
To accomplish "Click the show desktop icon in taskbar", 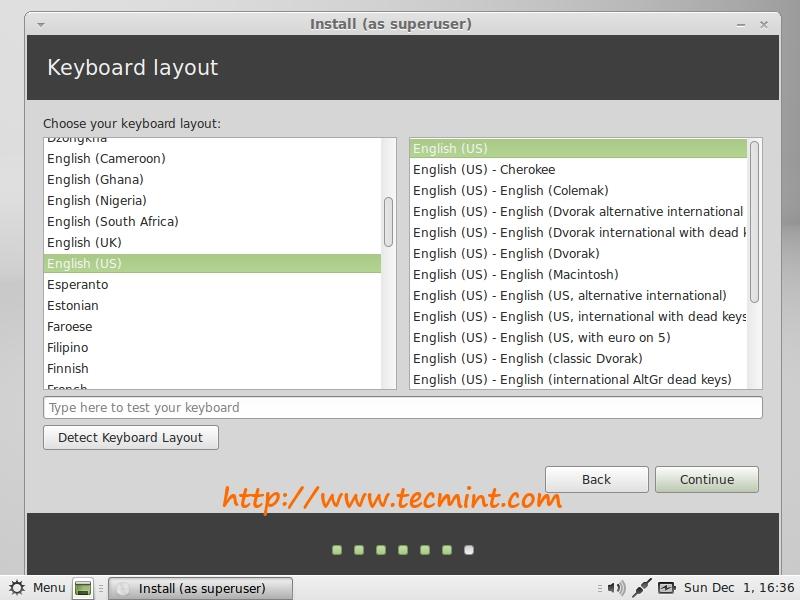I will click(x=83, y=588).
